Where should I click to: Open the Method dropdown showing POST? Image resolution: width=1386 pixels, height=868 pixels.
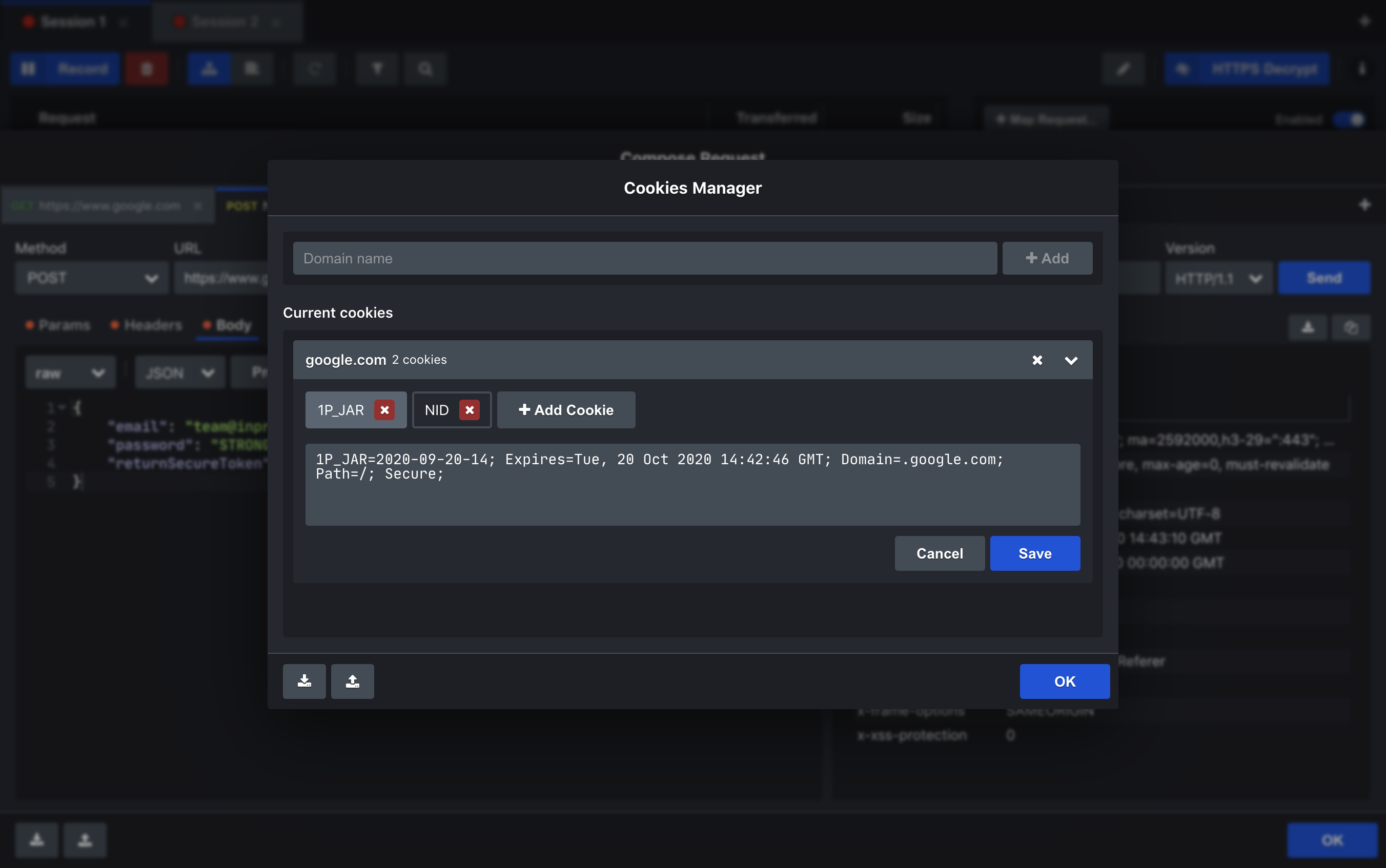pos(91,277)
